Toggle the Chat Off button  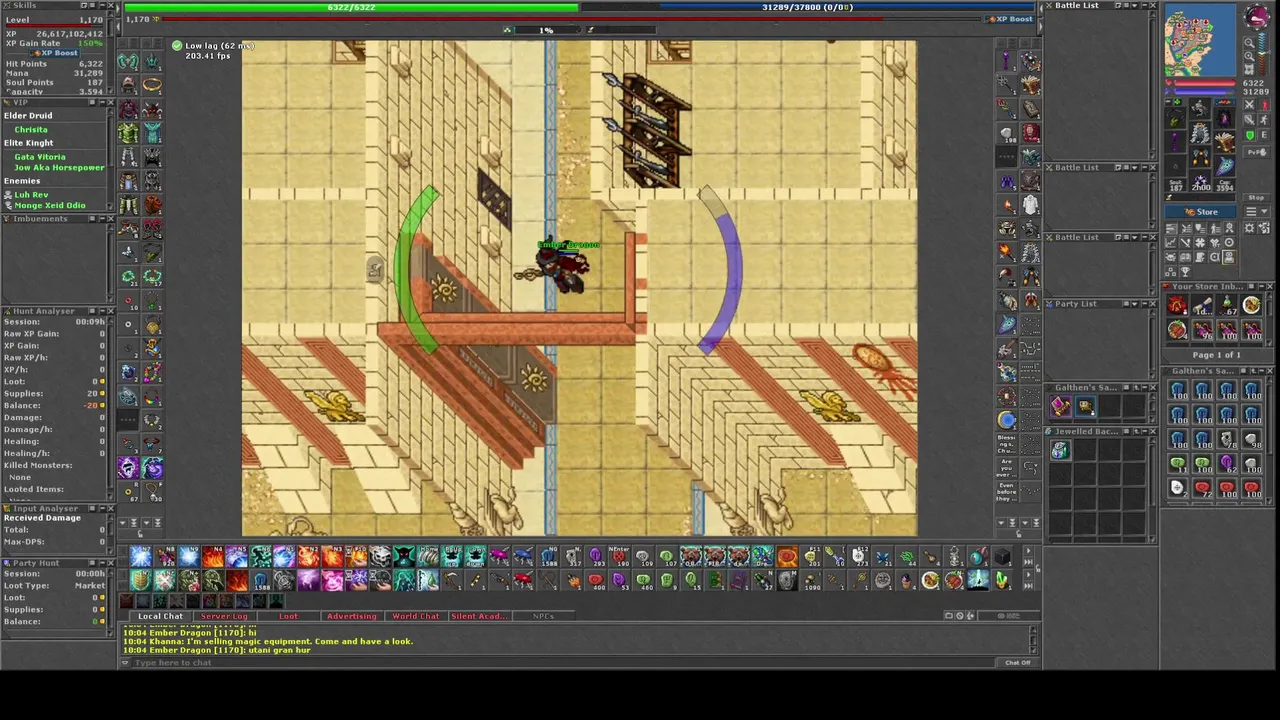(1017, 663)
